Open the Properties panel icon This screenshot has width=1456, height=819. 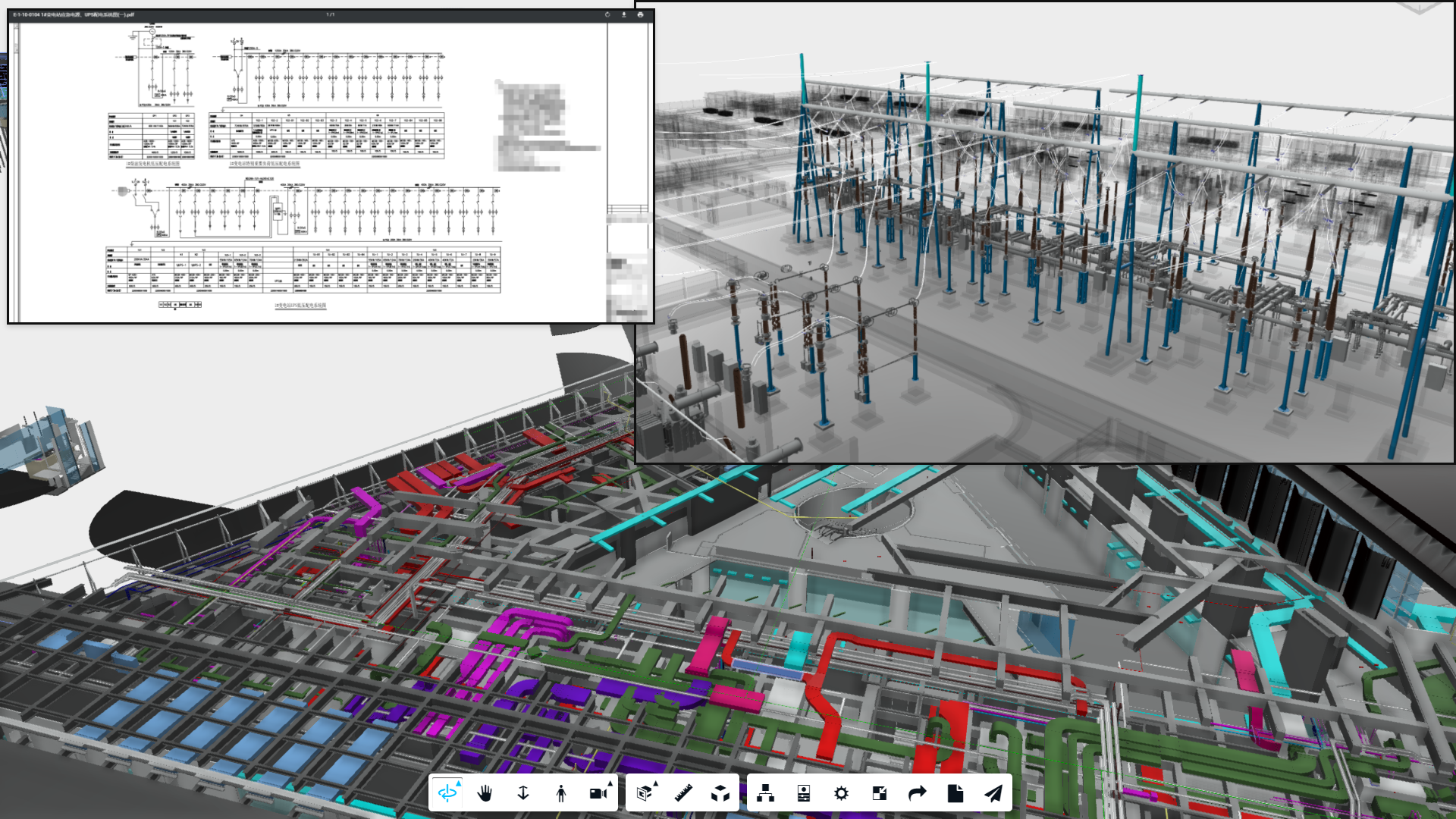804,793
